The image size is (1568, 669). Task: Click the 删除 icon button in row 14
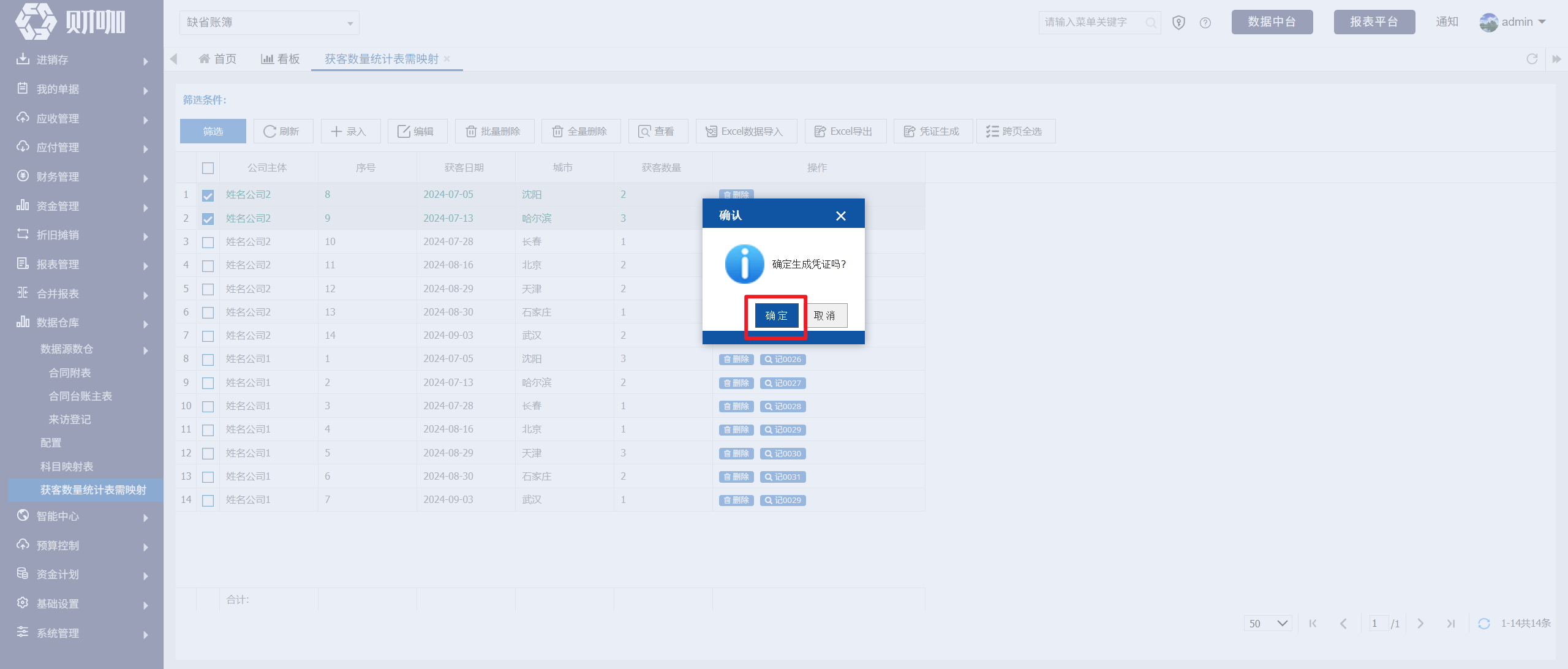736,501
